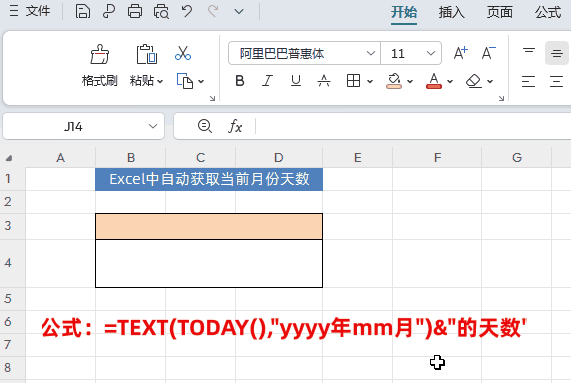Viewport: 571px width, 383px height.
Task: Toggle underline formatting
Action: click(x=296, y=81)
